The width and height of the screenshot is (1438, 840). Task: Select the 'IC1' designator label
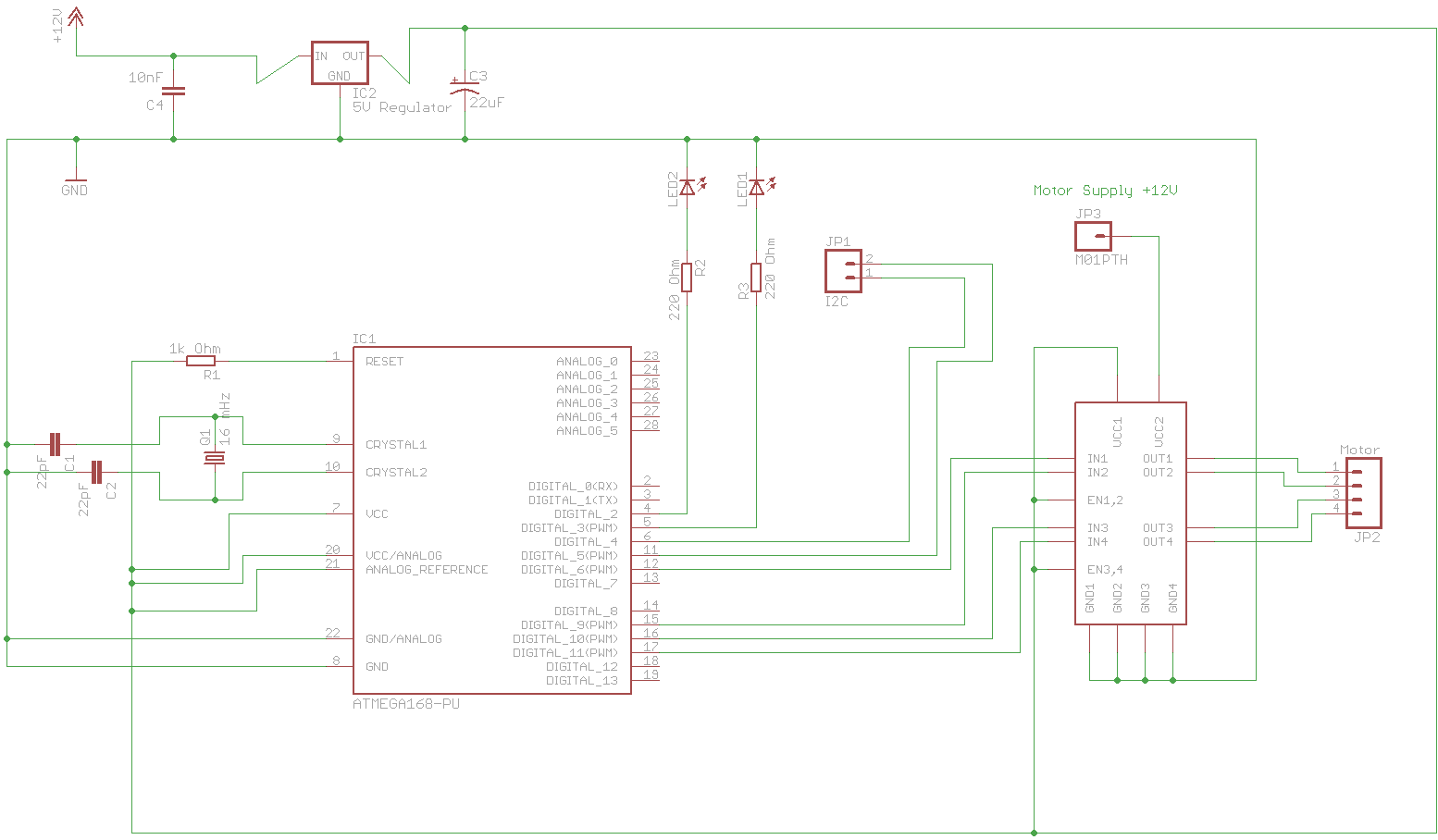364,339
